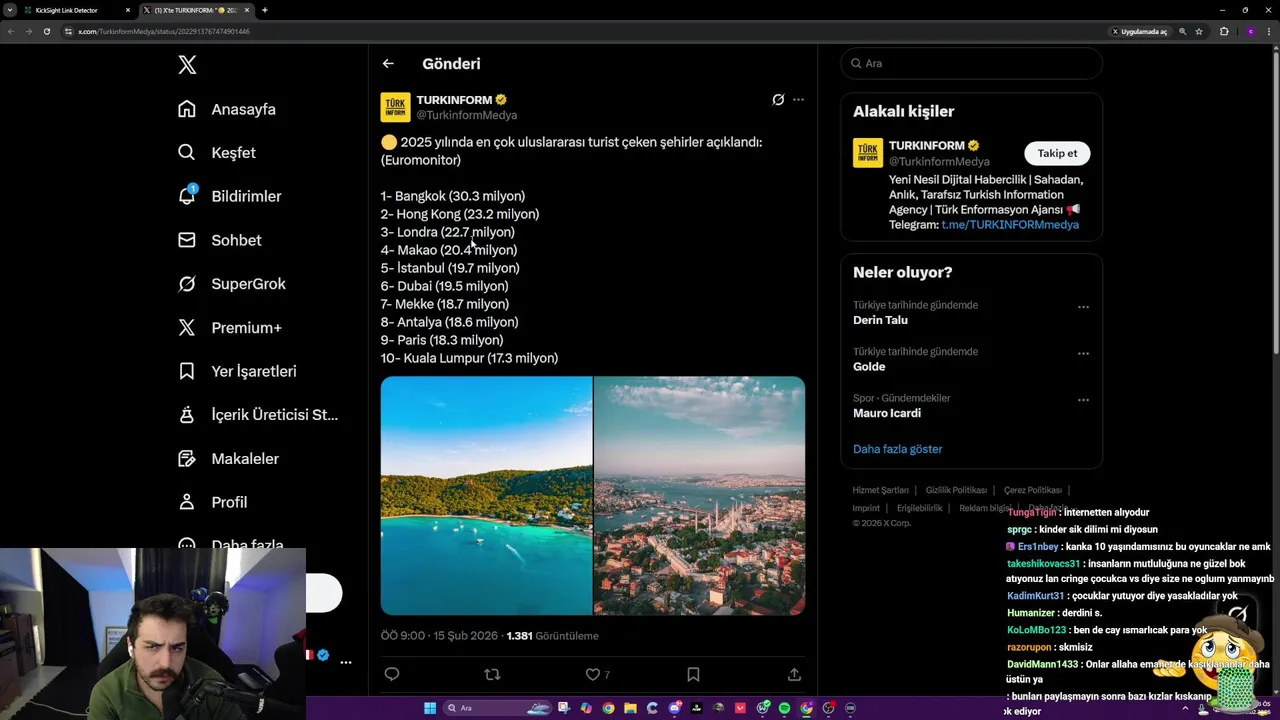This screenshot has width=1280, height=720.
Task: Open the left island photo
Action: pos(486,495)
